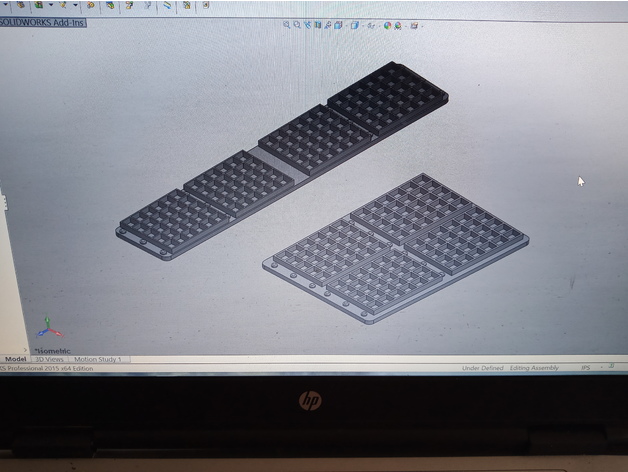The image size is (628, 472).
Task: Open Apply Scene icon
Action: point(398,25)
